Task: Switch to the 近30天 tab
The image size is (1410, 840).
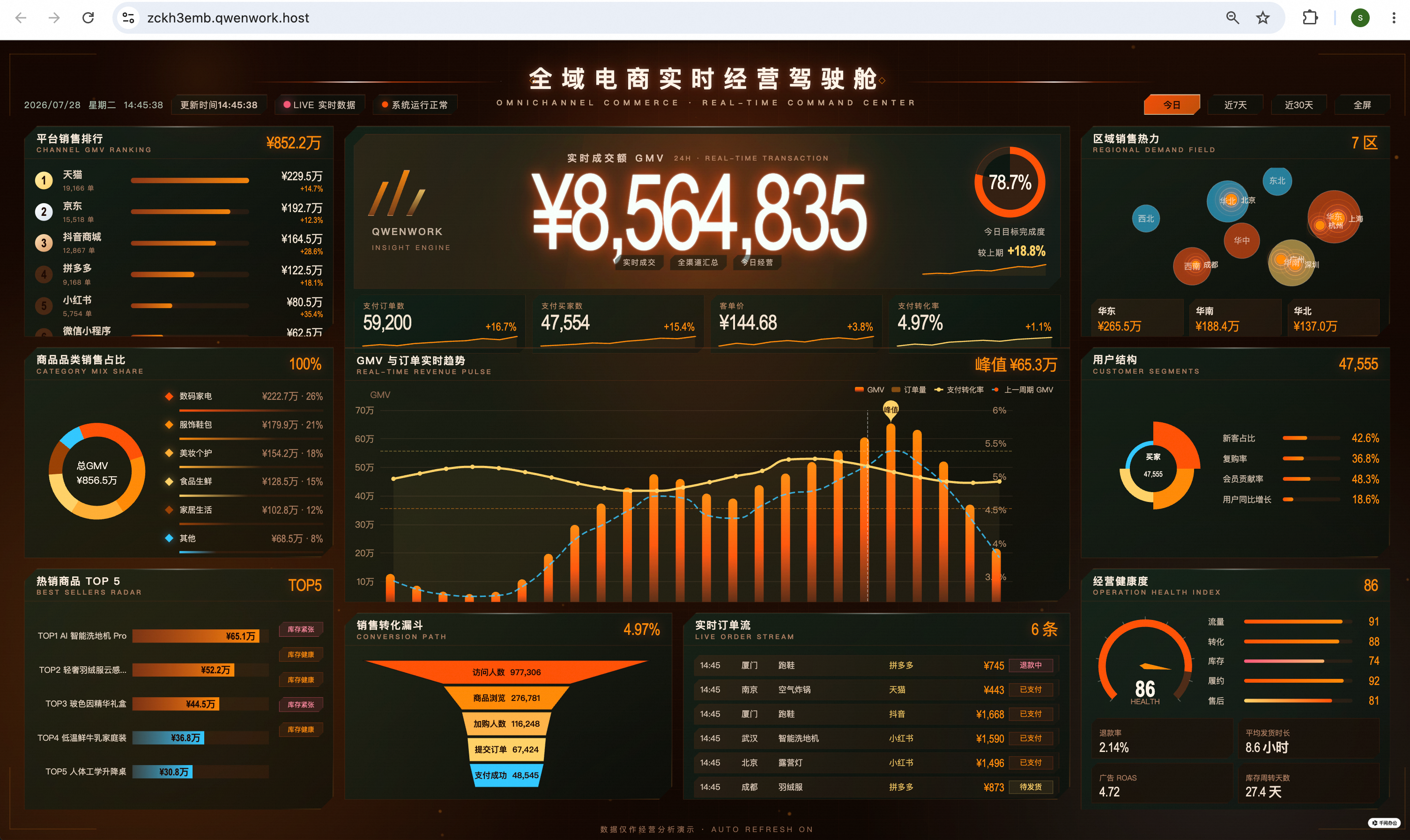Action: [x=1299, y=105]
